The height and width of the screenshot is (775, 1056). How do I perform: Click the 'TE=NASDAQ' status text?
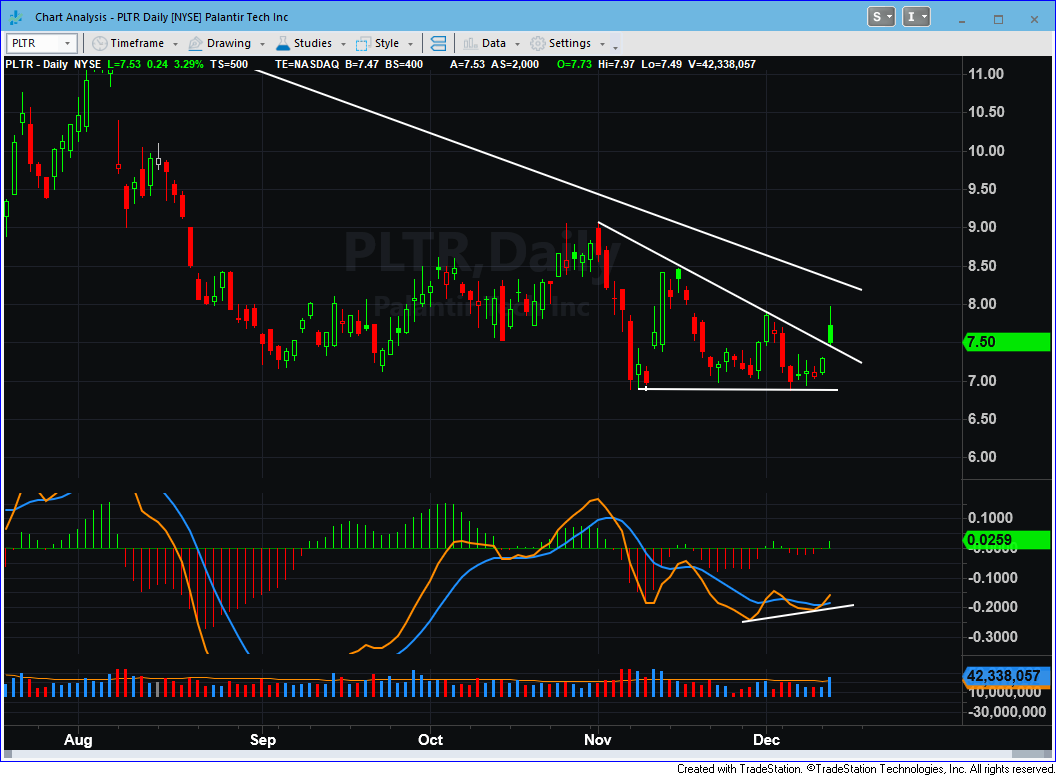(307, 65)
